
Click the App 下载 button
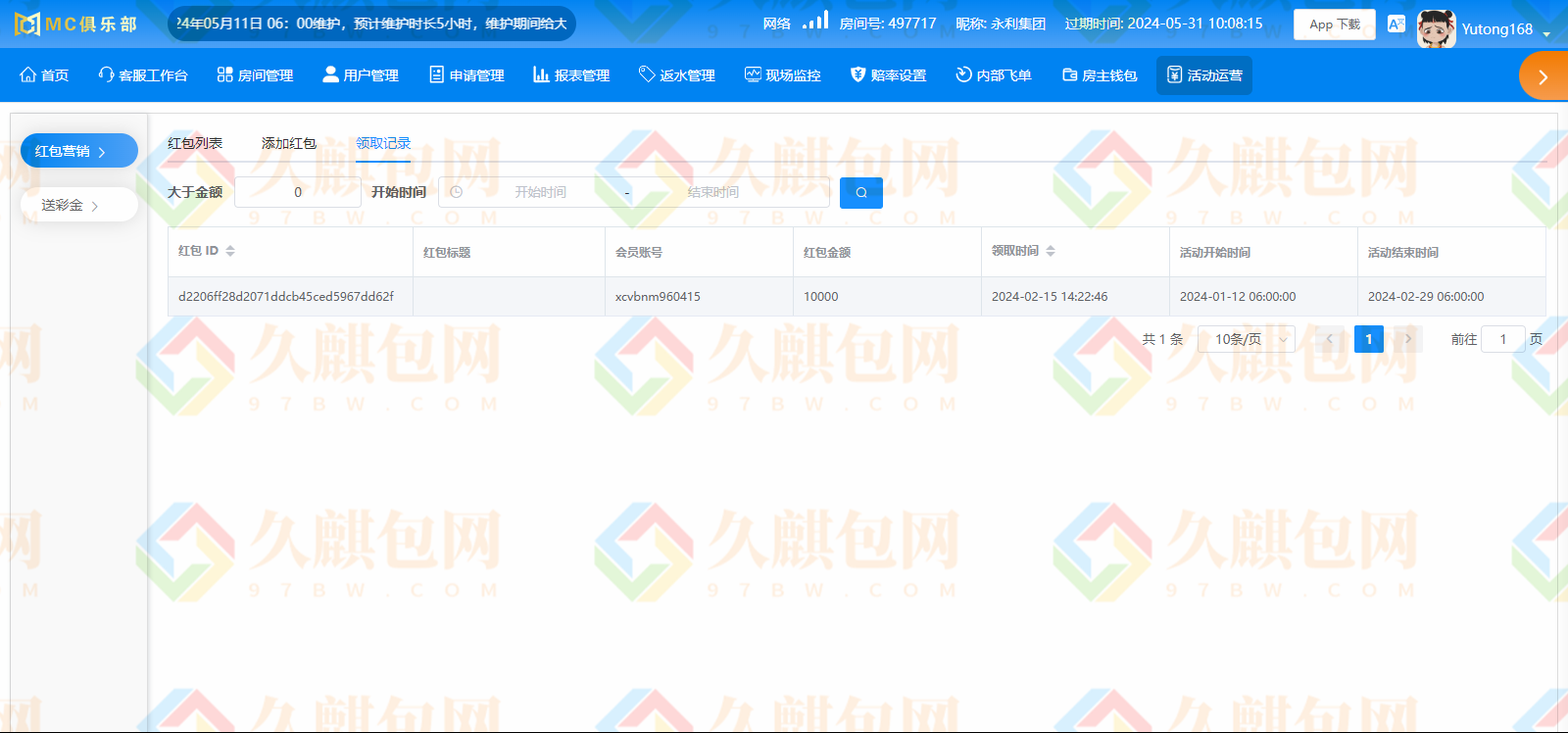[x=1334, y=24]
